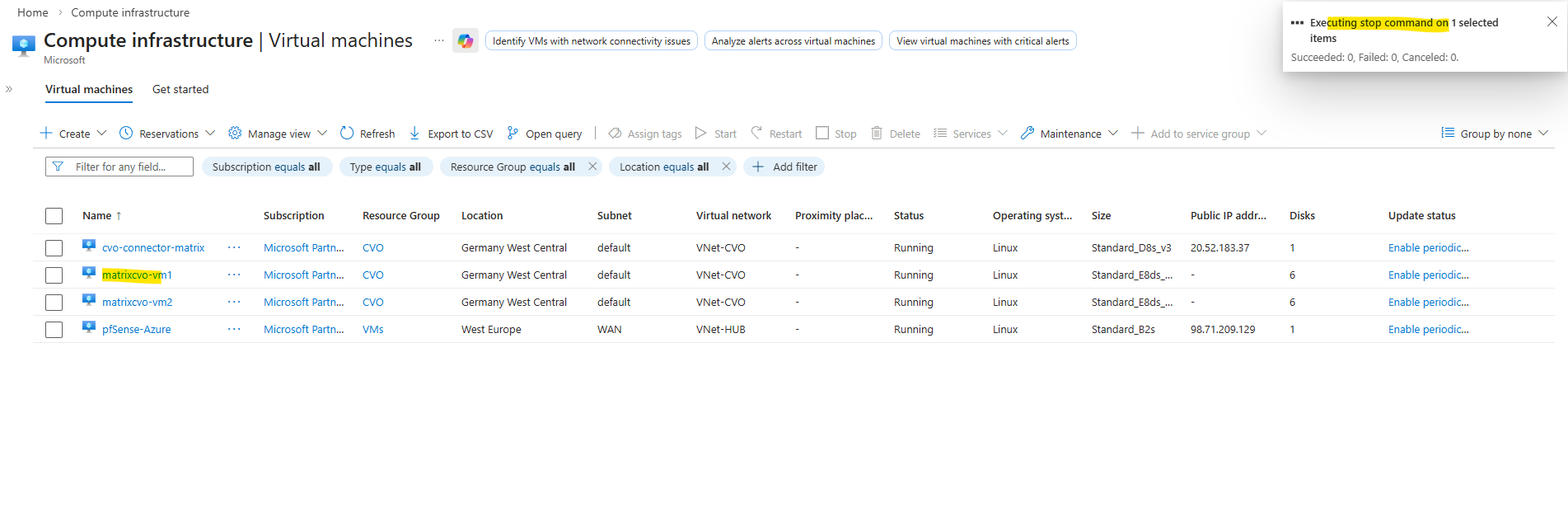Open the ellipsis menu for the matrixcvo-vm2 row
1568x512 pixels.
[x=234, y=302]
